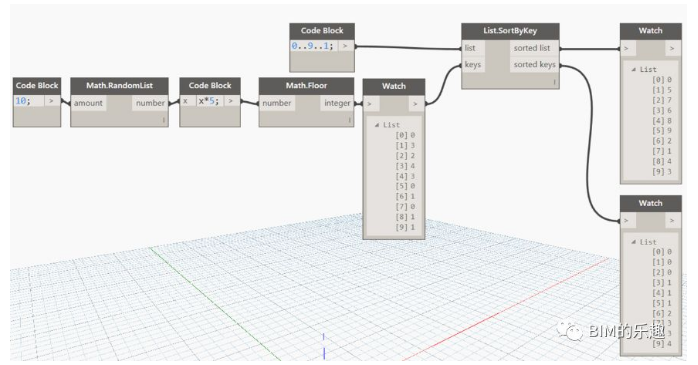The image size is (698, 365).
Task: Click the 'integer' output port on Math.Floor
Action: coord(337,103)
